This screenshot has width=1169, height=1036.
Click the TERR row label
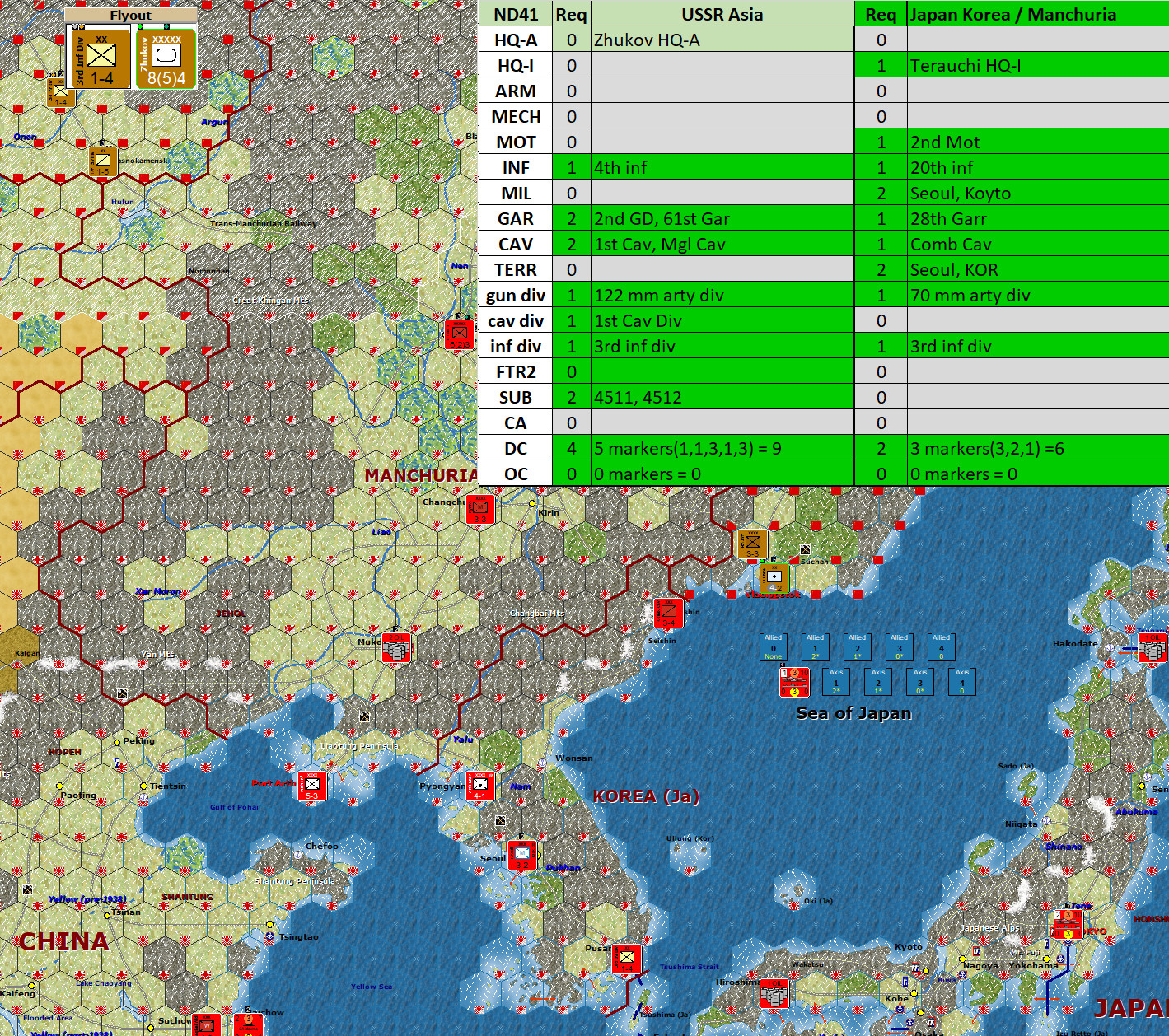[x=516, y=269]
